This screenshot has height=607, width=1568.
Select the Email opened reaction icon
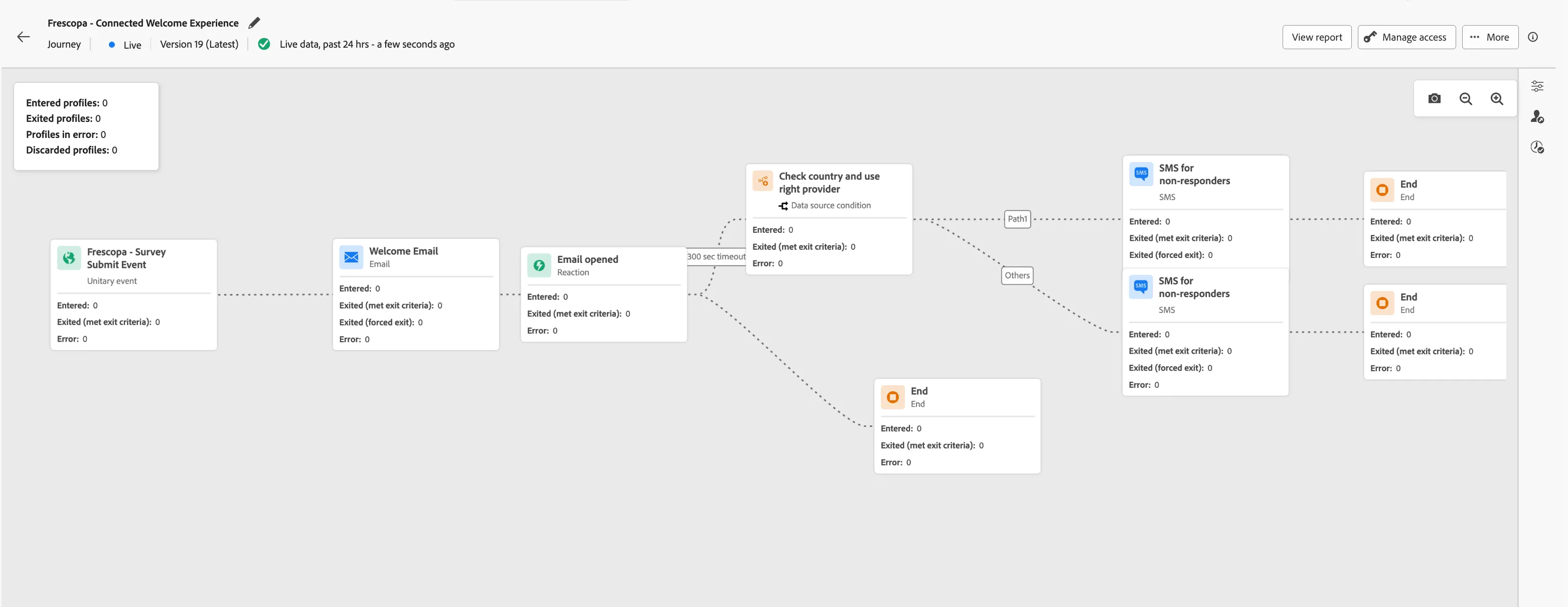point(539,265)
